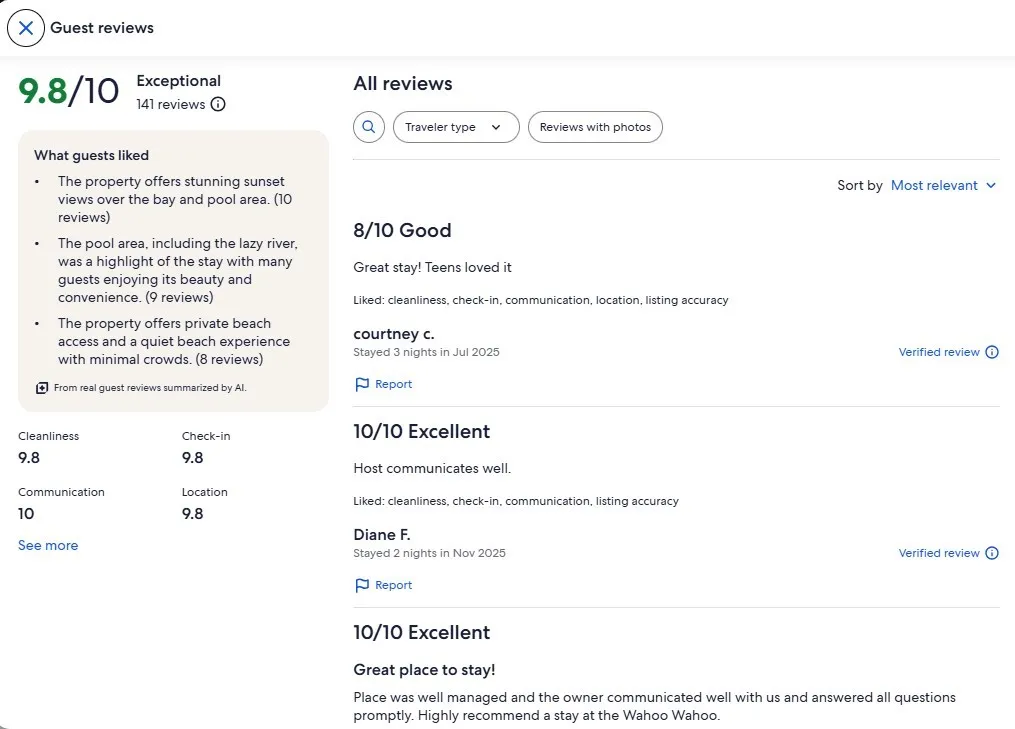Click the Traveler type chevron arrow

click(x=496, y=127)
